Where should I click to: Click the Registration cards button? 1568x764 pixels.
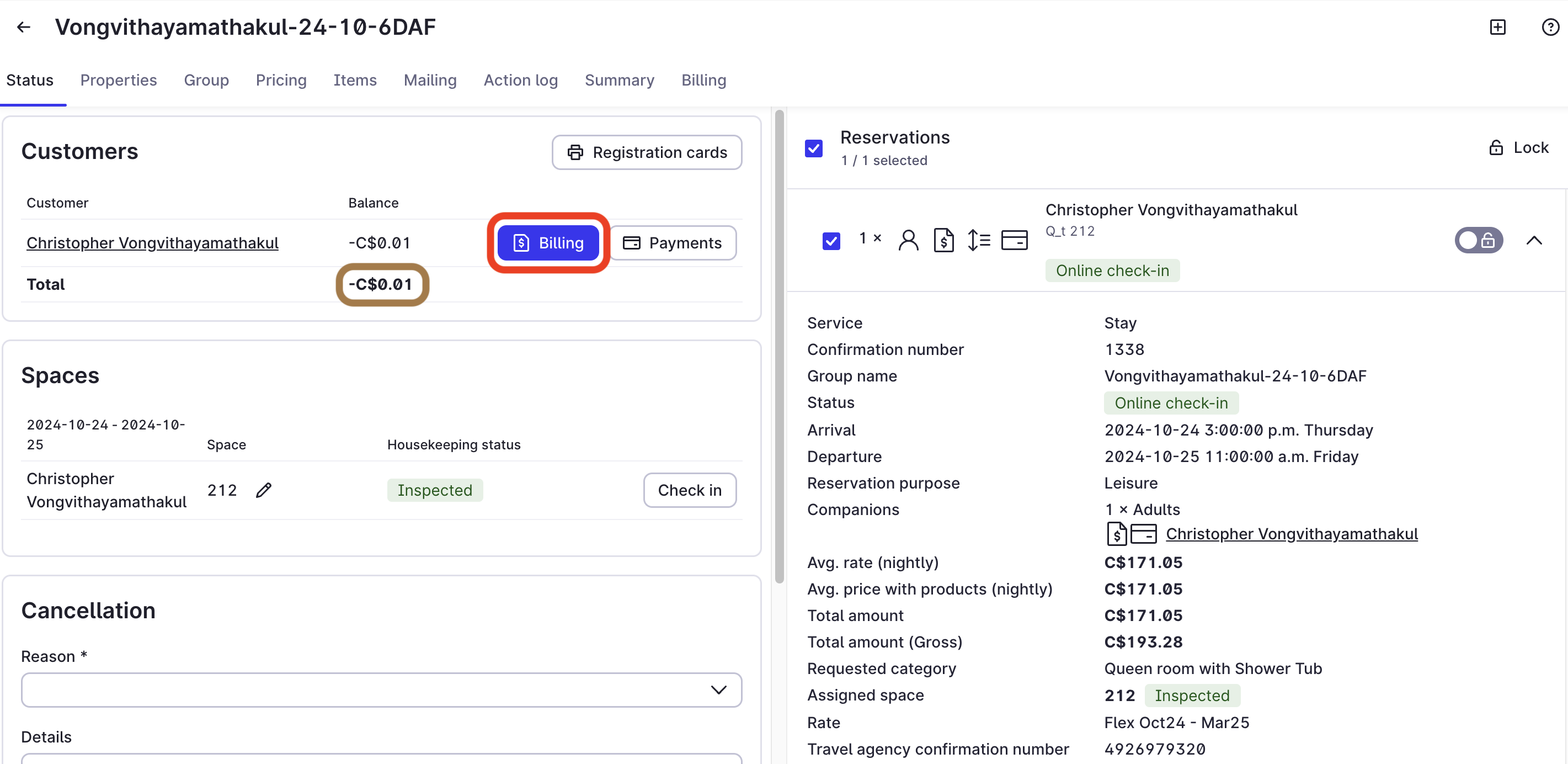tap(647, 152)
